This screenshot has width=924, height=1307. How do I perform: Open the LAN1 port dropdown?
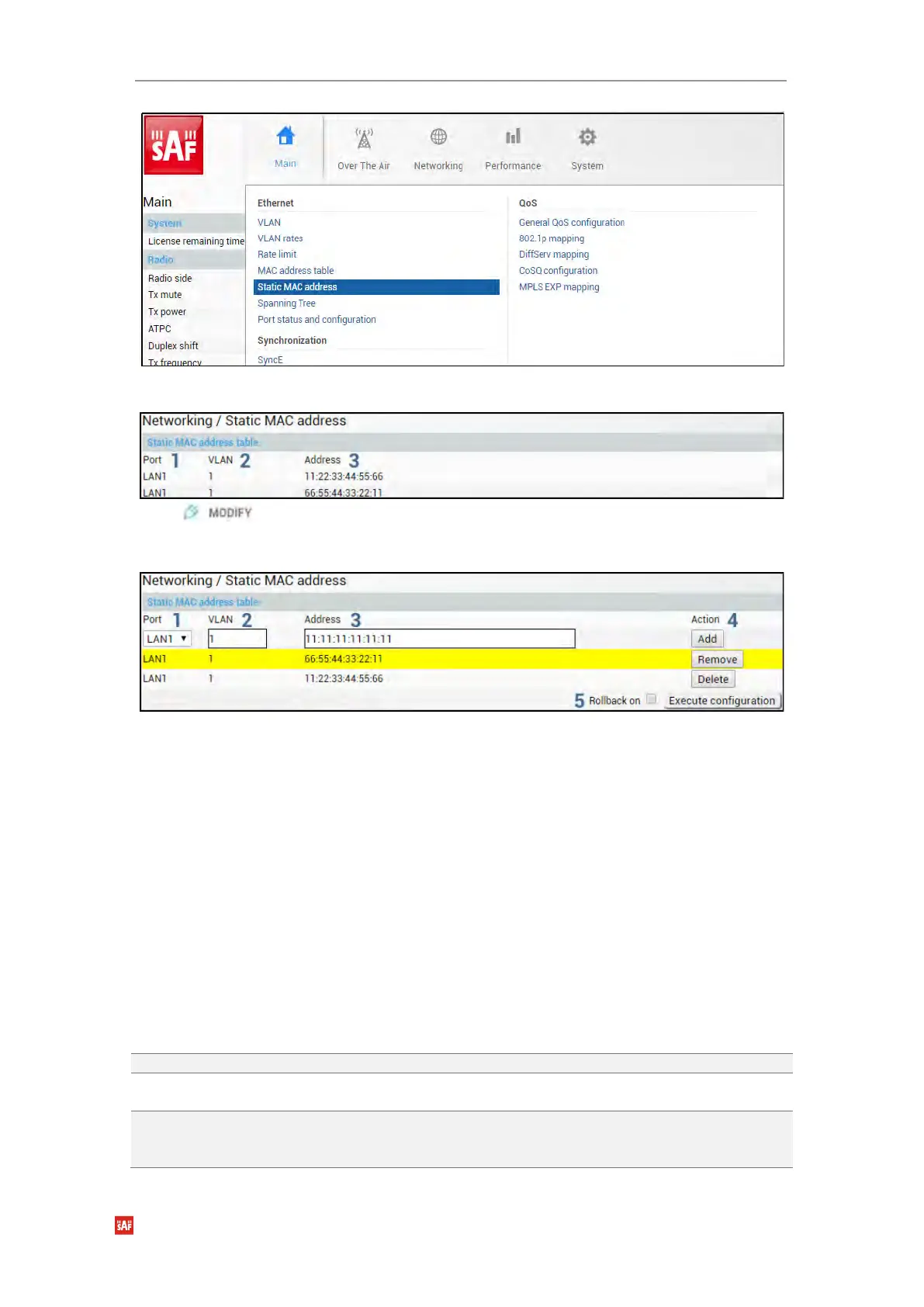coord(167,639)
